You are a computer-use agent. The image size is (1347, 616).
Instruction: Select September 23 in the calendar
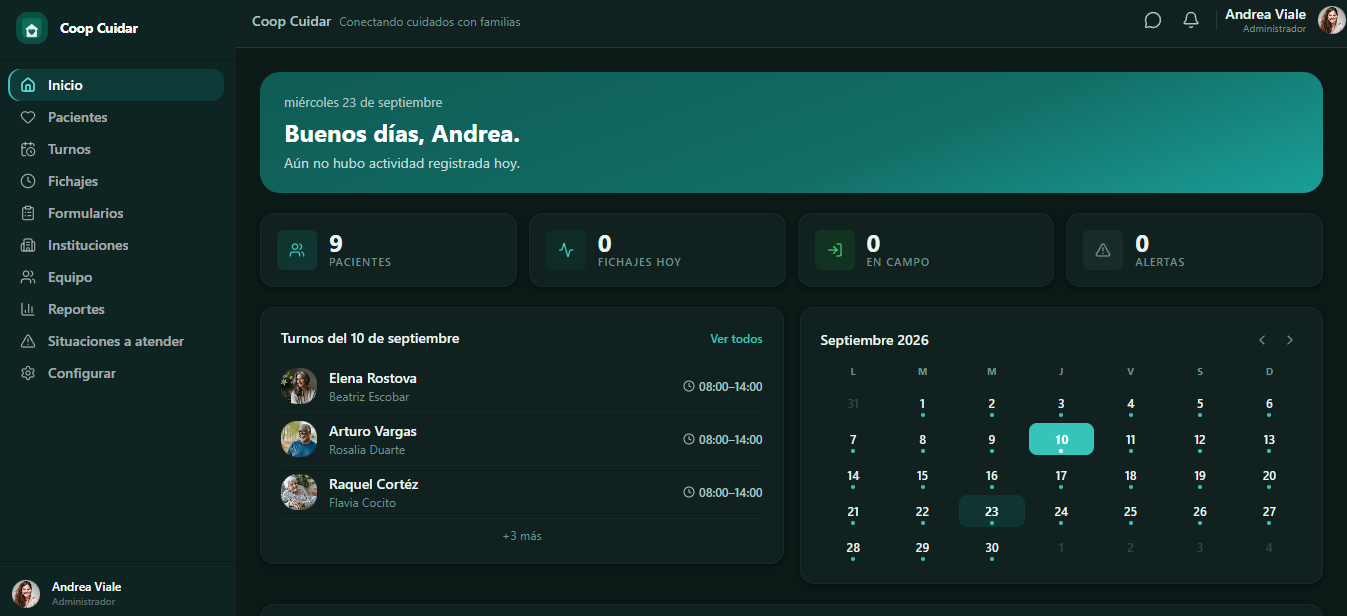992,511
